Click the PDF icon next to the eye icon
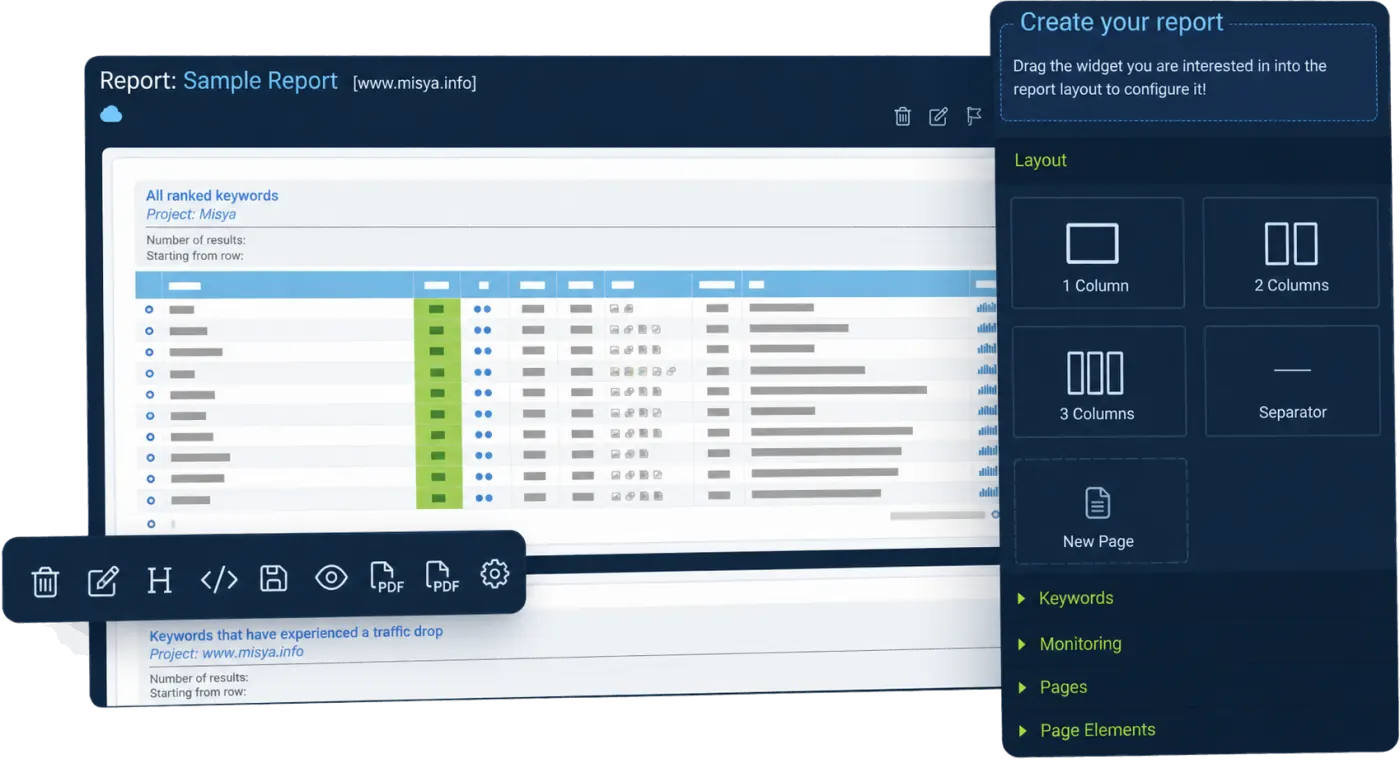The image size is (1400, 764). [x=387, y=577]
